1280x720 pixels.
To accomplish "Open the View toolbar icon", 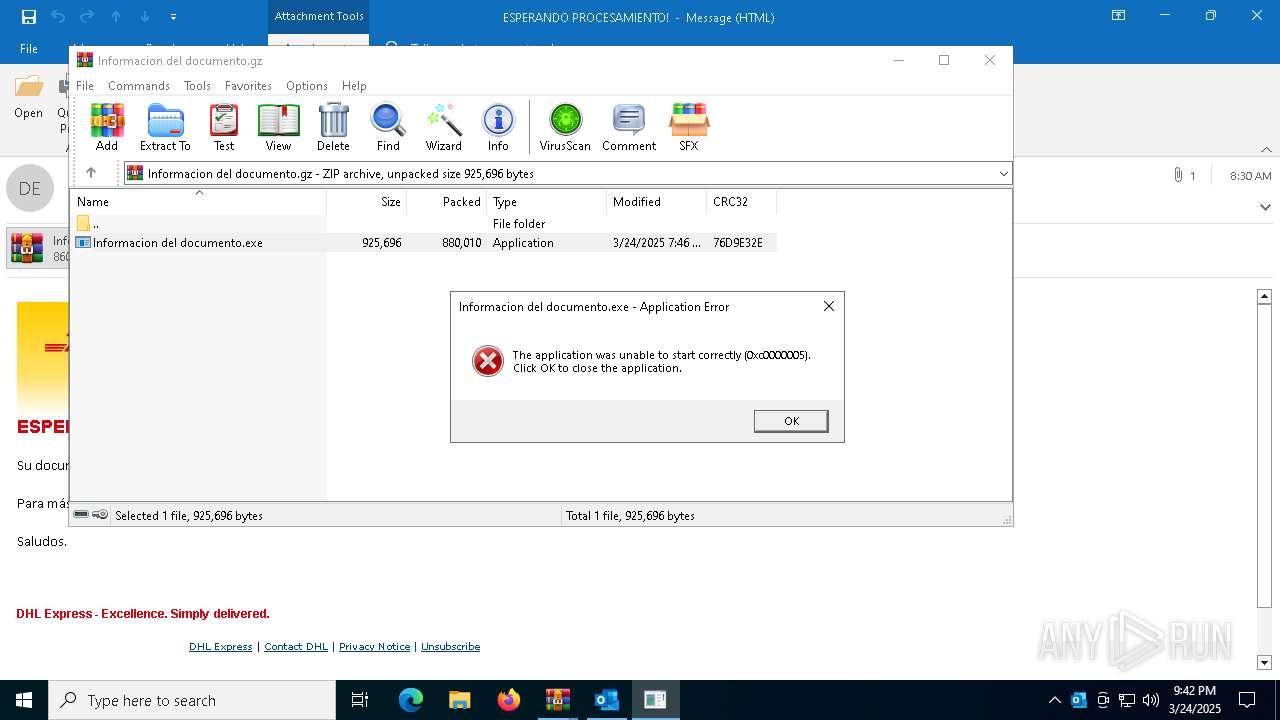I will pos(278,127).
